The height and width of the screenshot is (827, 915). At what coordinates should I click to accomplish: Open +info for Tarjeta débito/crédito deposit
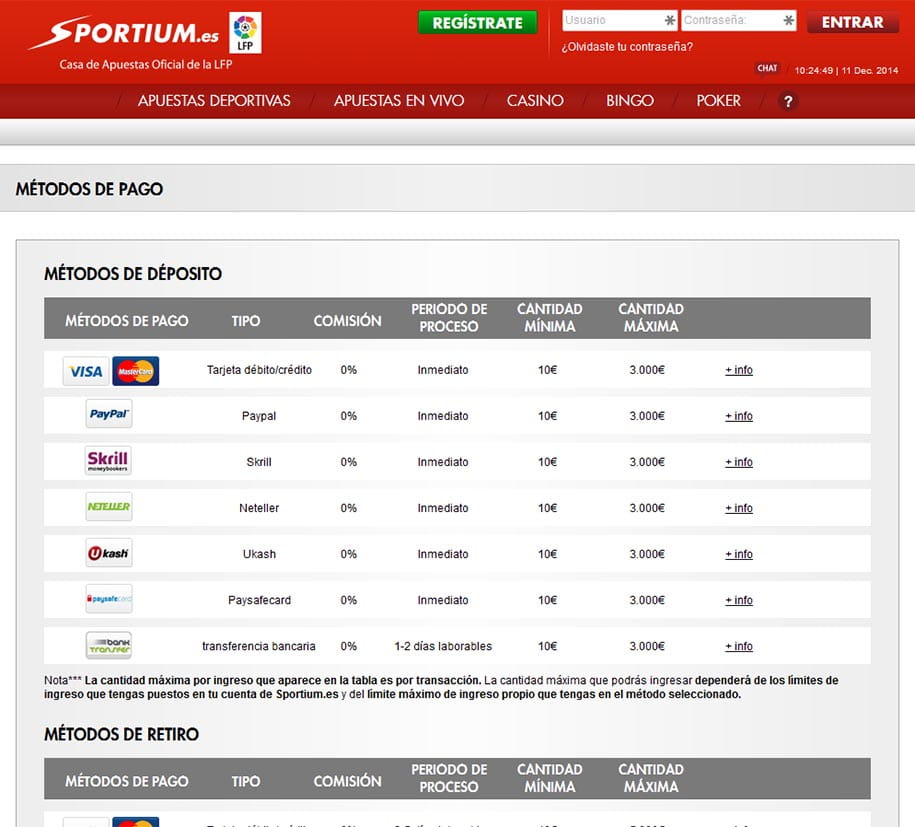[x=739, y=370]
